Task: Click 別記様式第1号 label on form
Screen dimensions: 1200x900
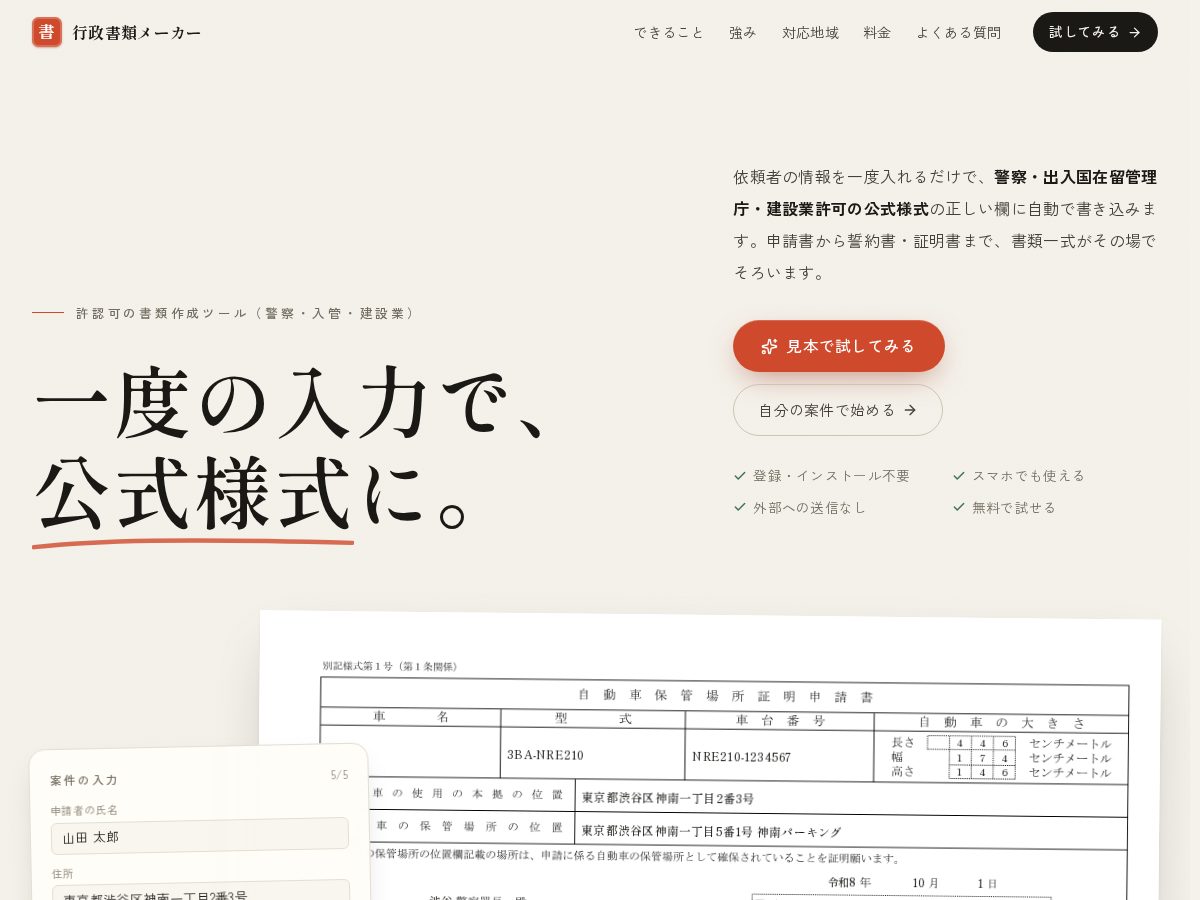Action: [390, 666]
